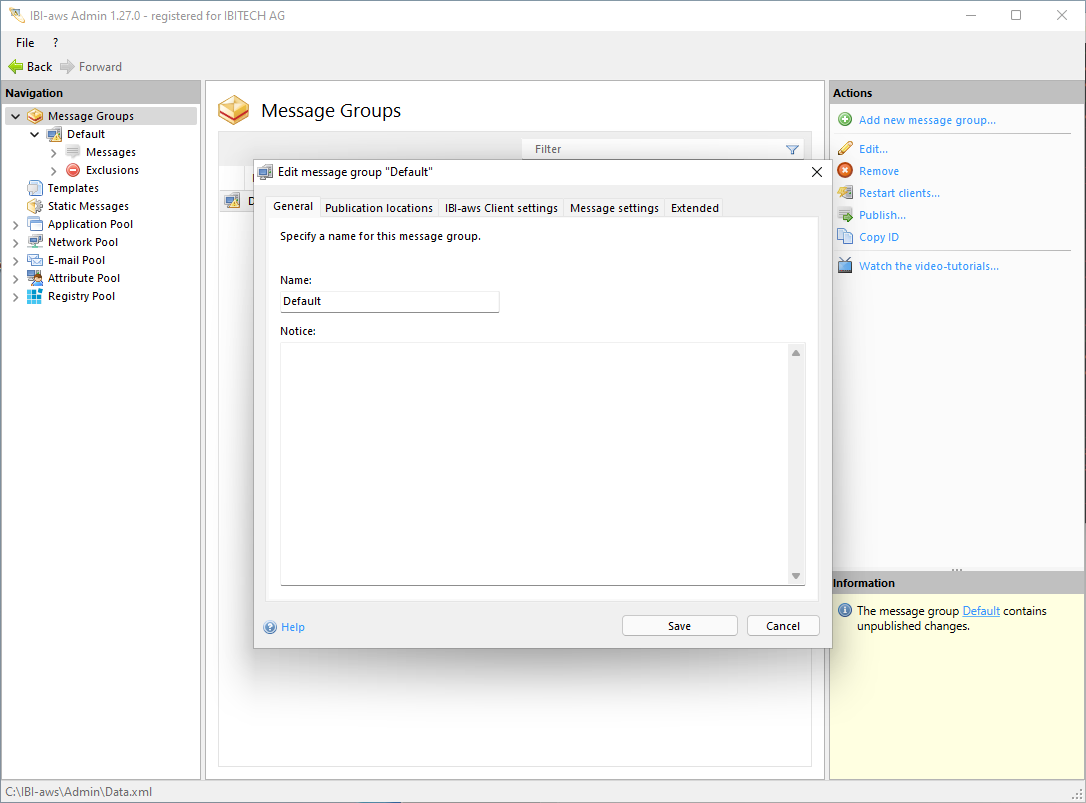1086x803 pixels.
Task: Expand the Messages tree node
Action: click(54, 153)
